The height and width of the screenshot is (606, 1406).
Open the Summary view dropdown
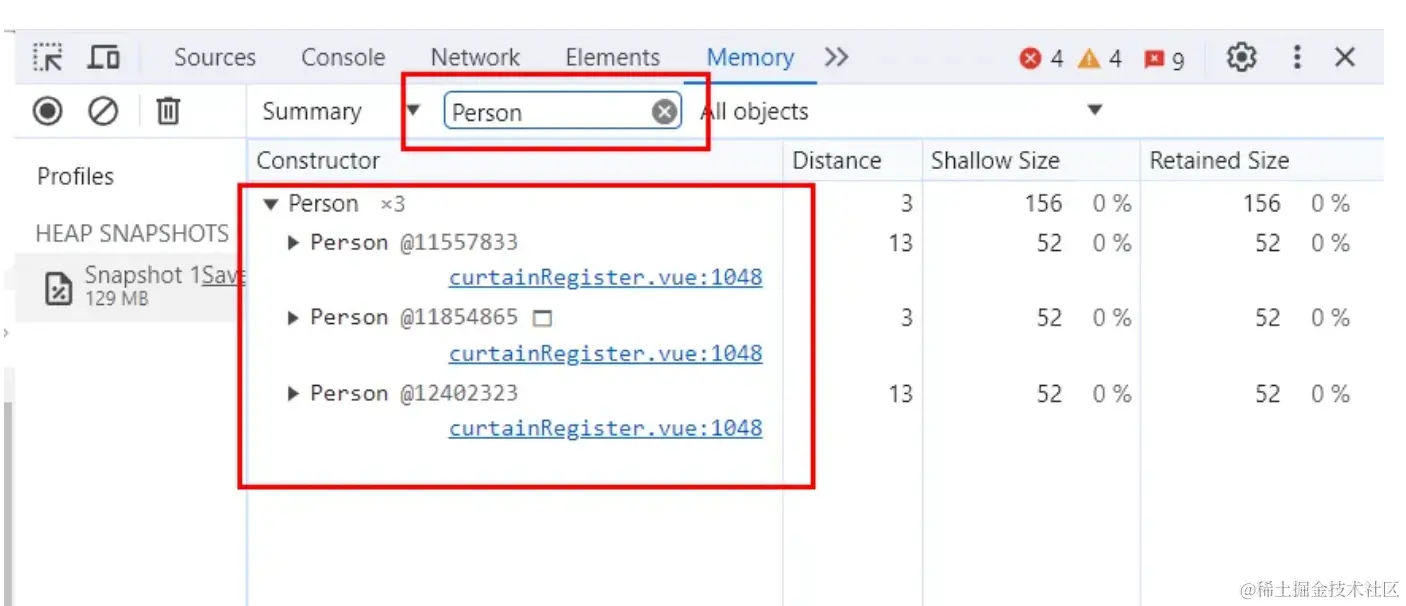[x=340, y=111]
